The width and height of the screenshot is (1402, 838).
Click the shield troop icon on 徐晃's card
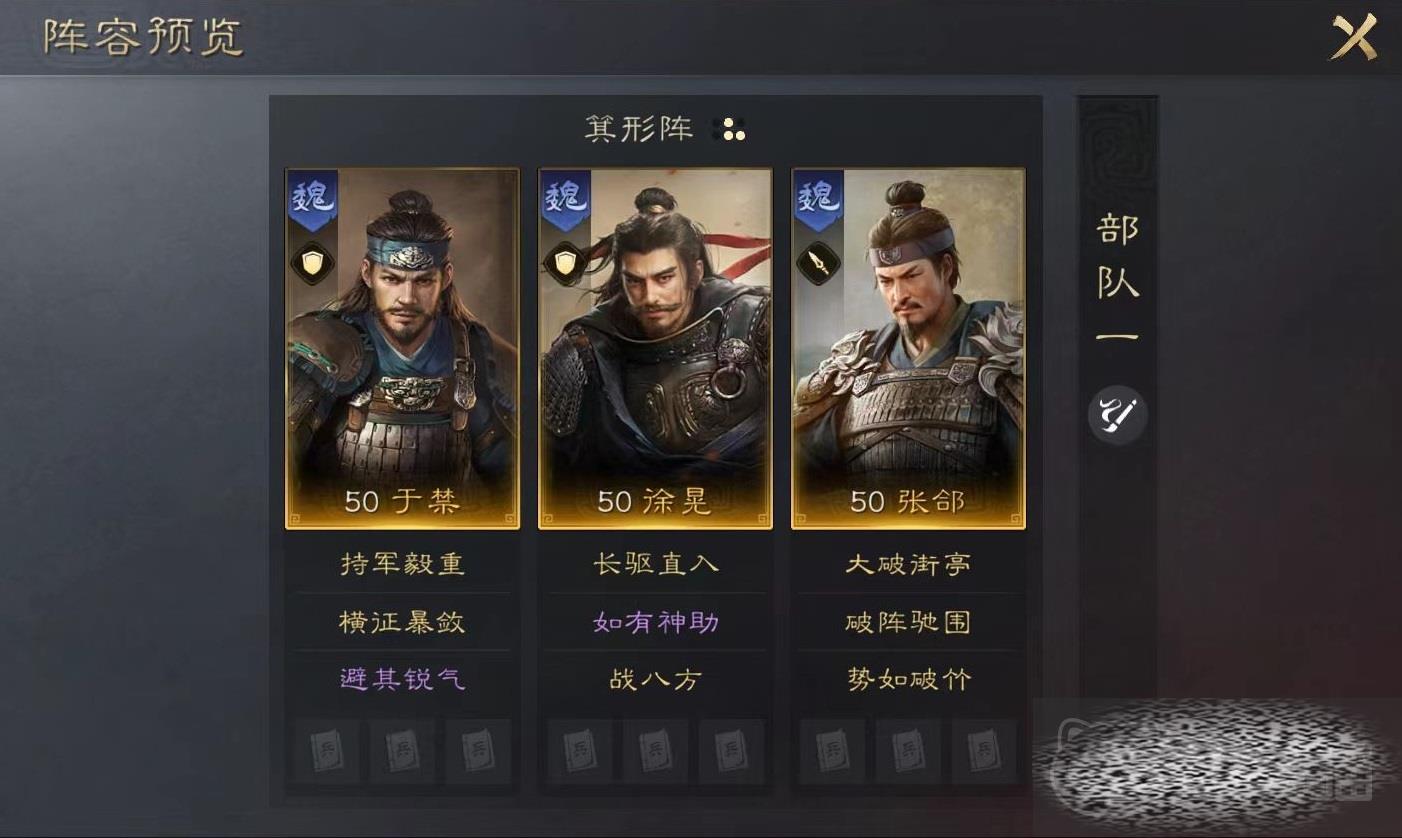coord(564,264)
